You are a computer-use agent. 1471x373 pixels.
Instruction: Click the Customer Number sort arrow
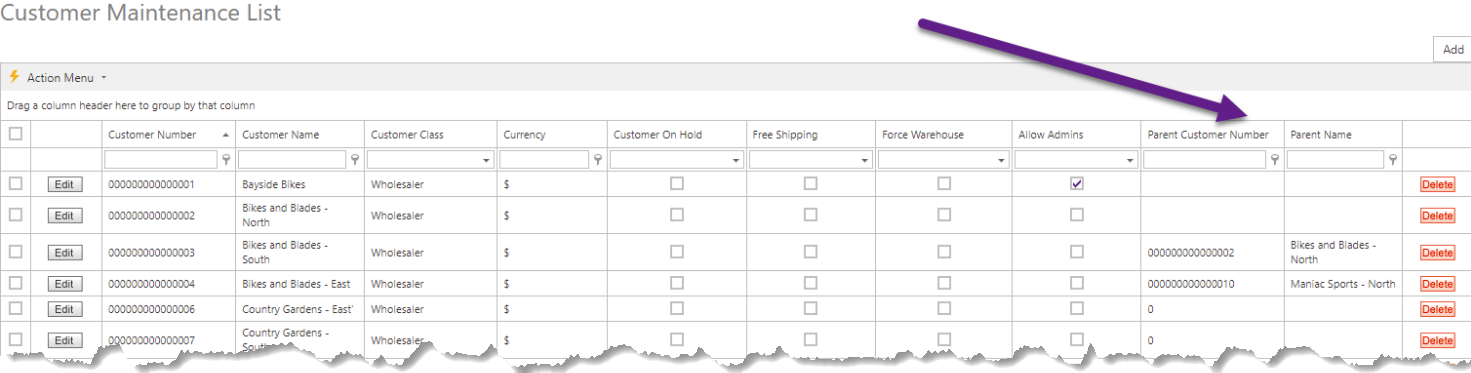225,135
